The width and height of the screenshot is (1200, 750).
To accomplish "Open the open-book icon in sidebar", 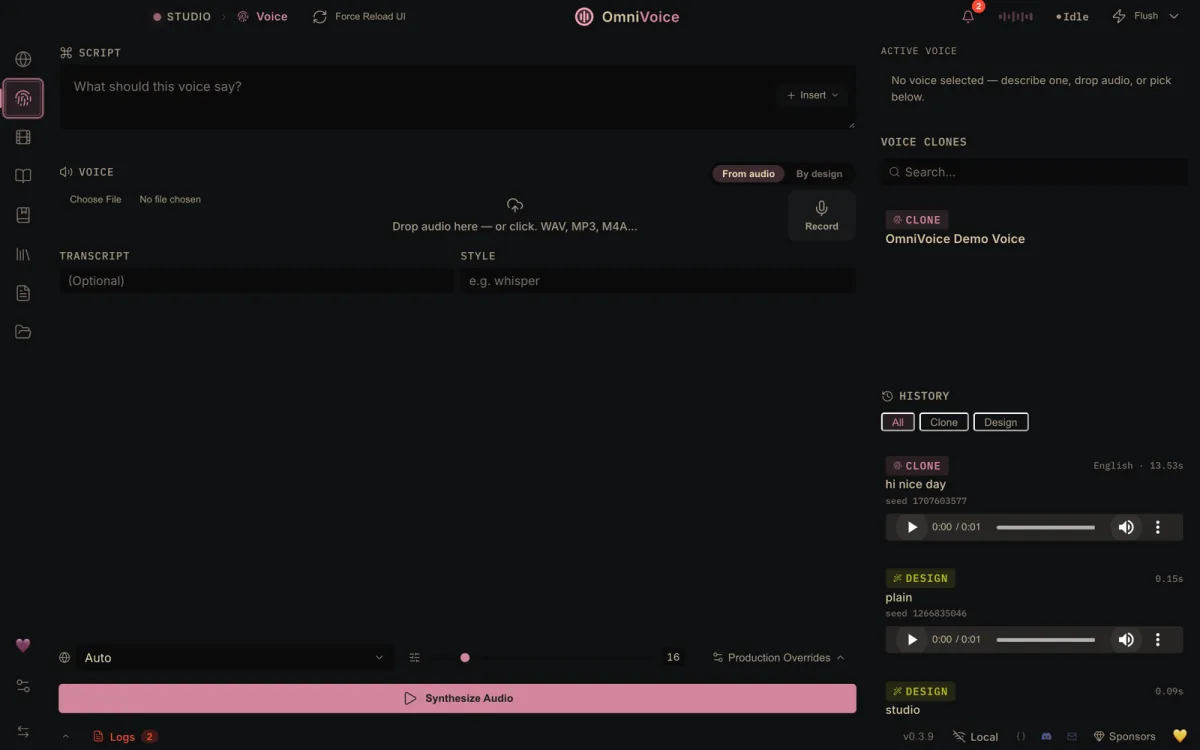I will coord(23,176).
